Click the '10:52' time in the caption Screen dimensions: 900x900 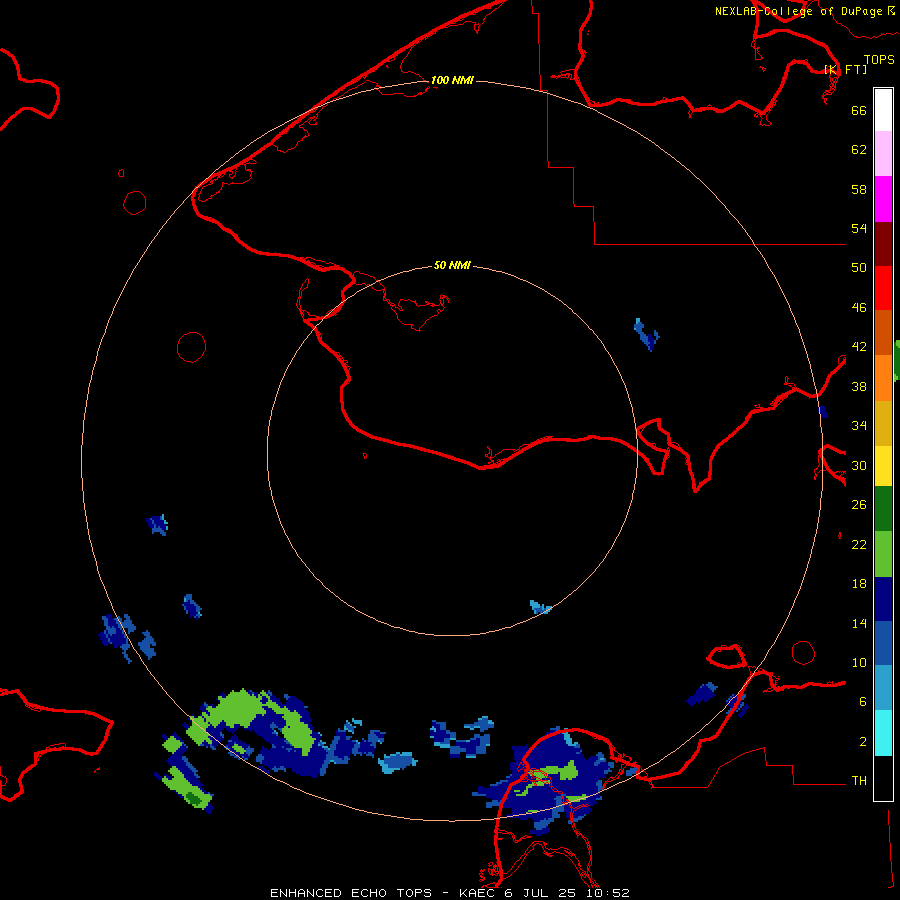(x=607, y=893)
